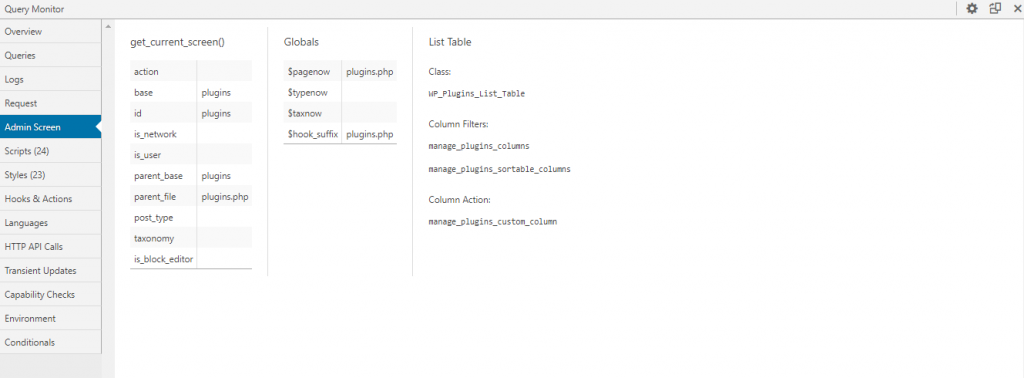Viewport: 1024px width, 378px height.
Task: Click plugins.php value for $pagenow
Action: click(x=370, y=71)
